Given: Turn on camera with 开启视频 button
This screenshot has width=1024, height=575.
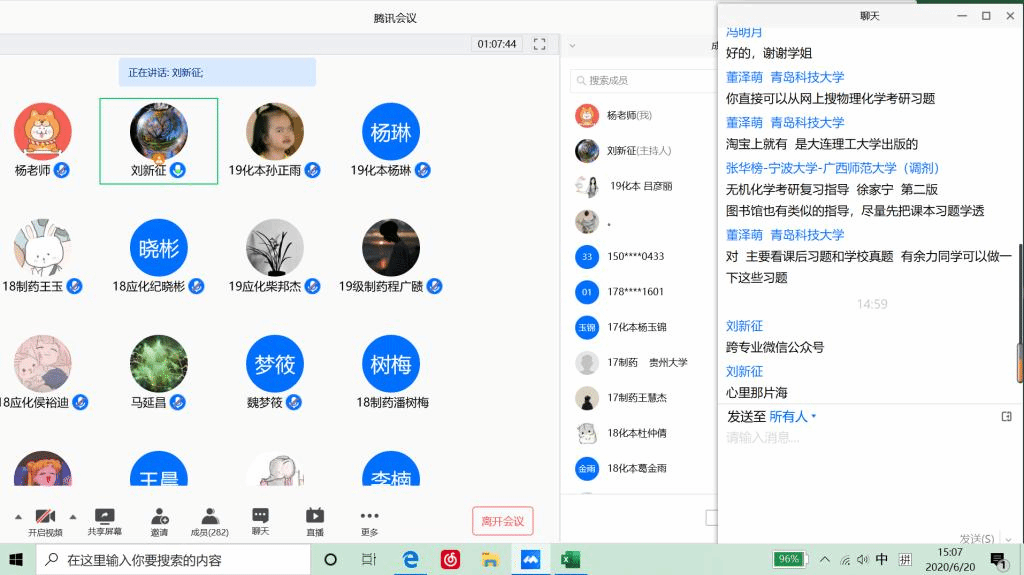Looking at the screenshot, I should coord(45,520).
